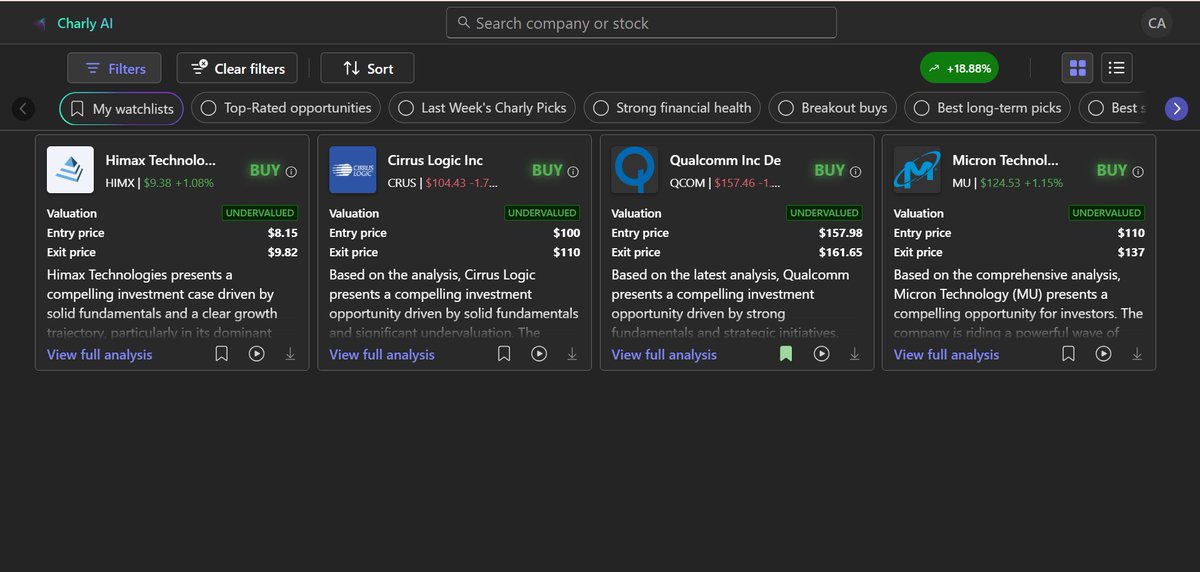This screenshot has height=572, width=1200.
Task: Select Best long-term picks filter
Action: point(988,108)
